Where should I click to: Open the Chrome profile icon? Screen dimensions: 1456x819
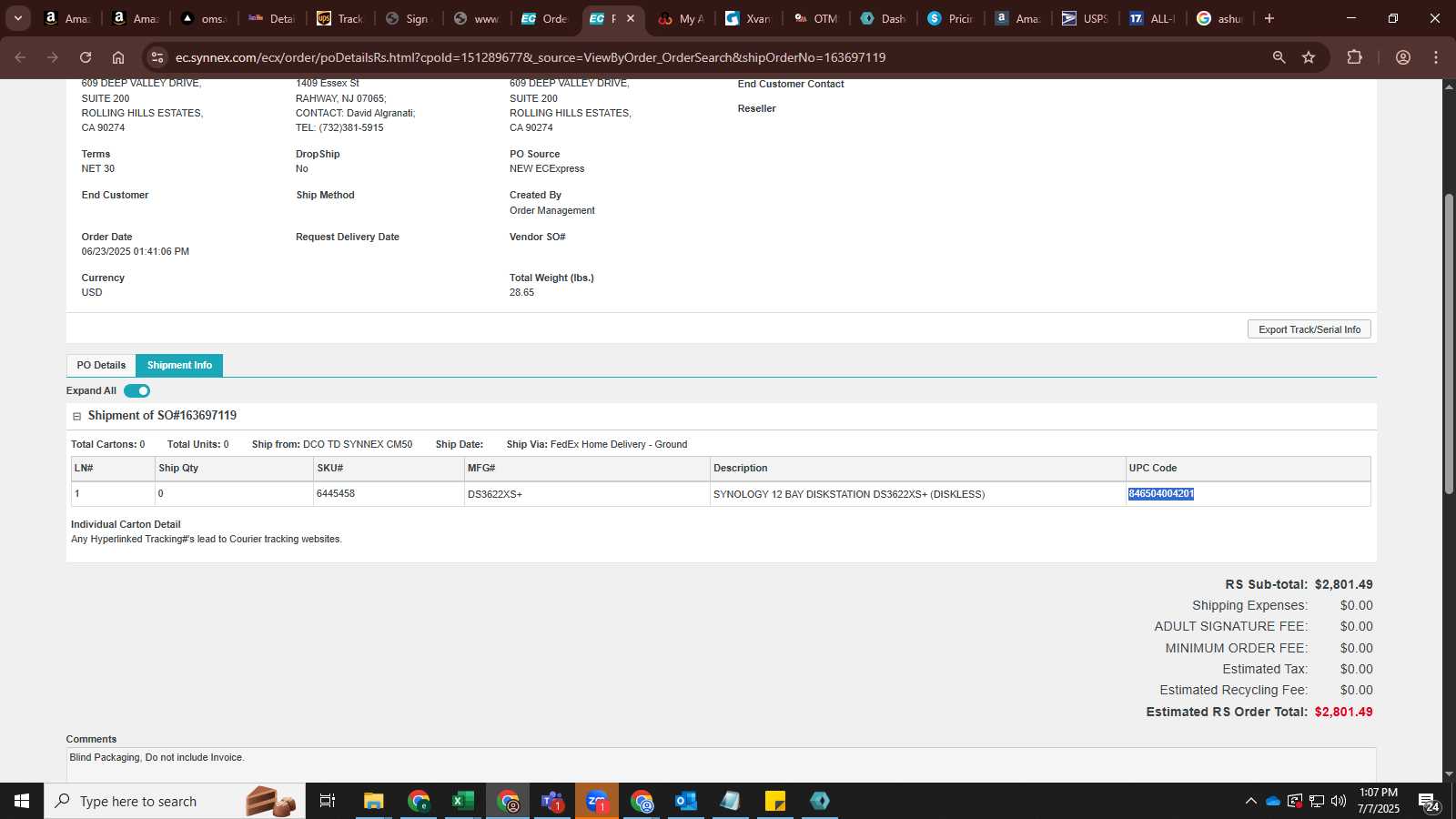click(x=1403, y=57)
